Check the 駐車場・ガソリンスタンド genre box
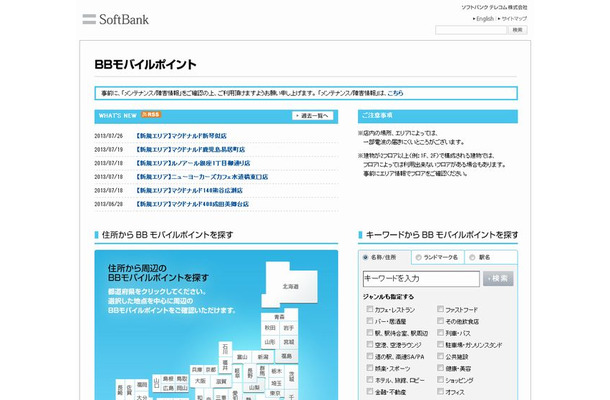 [440, 344]
